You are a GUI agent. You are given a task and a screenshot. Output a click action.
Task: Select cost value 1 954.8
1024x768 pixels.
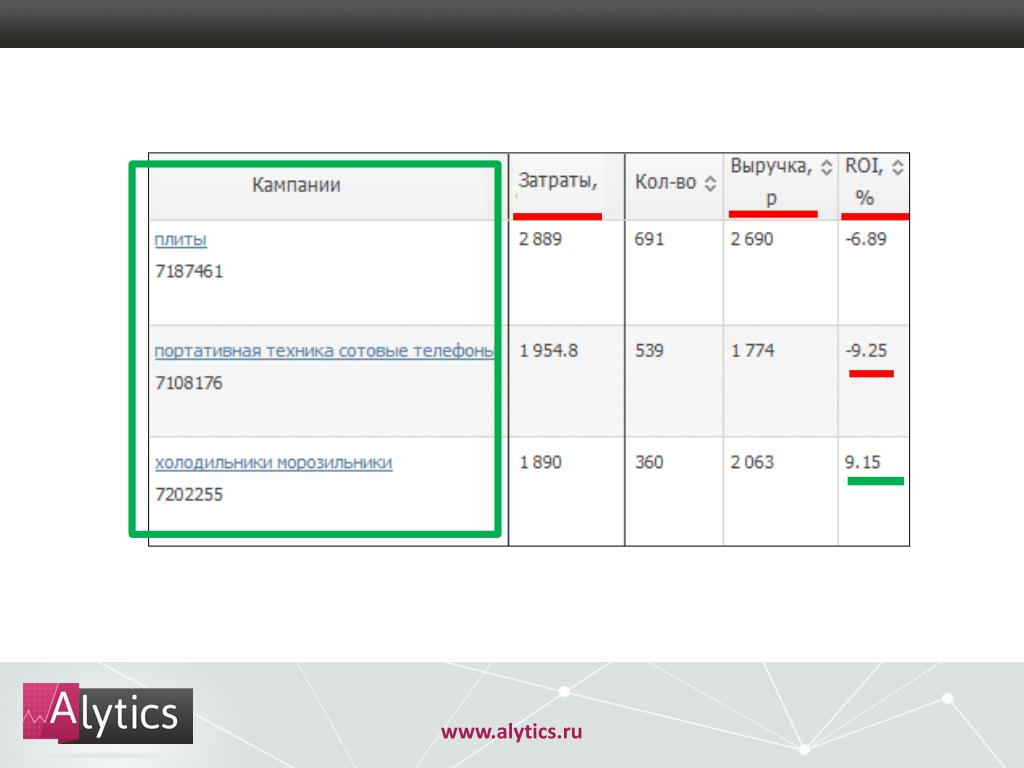(x=549, y=351)
